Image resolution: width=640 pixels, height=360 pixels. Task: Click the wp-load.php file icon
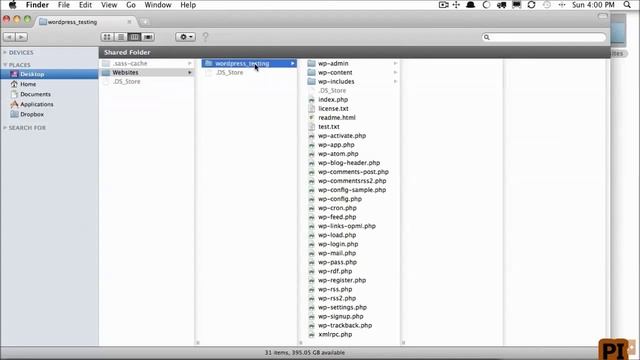click(x=311, y=236)
